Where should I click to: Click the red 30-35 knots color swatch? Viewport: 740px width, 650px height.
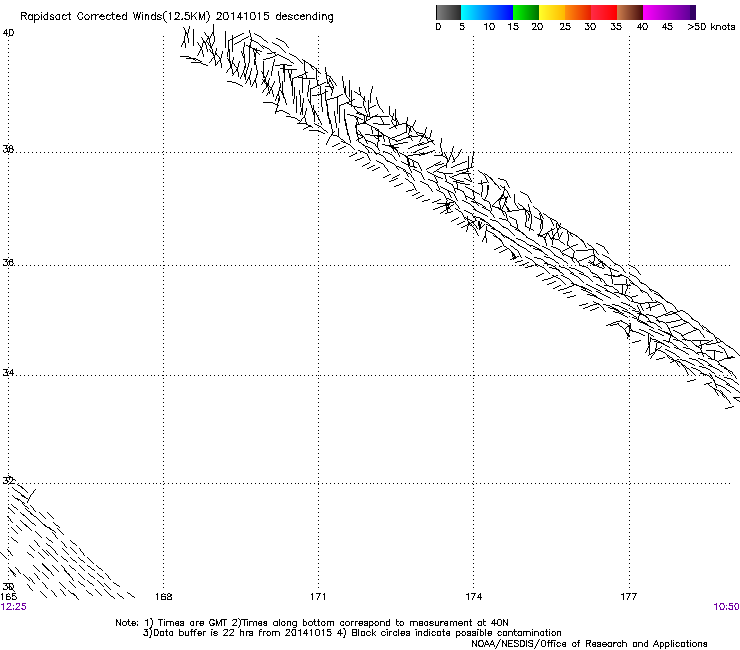604,12
